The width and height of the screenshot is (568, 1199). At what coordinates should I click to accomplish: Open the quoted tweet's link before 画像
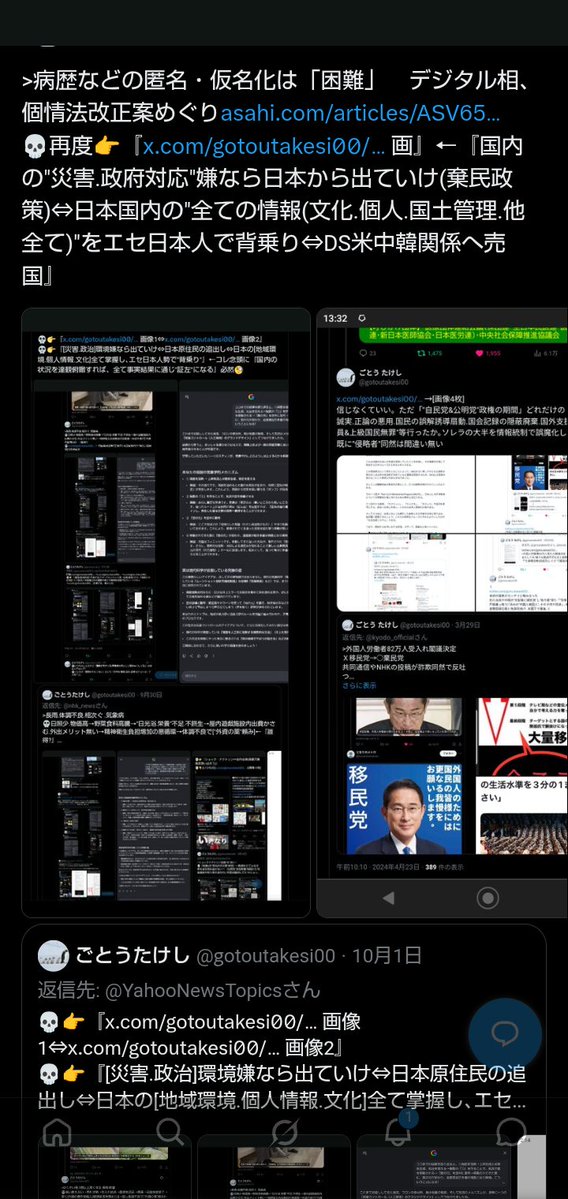click(209, 1022)
